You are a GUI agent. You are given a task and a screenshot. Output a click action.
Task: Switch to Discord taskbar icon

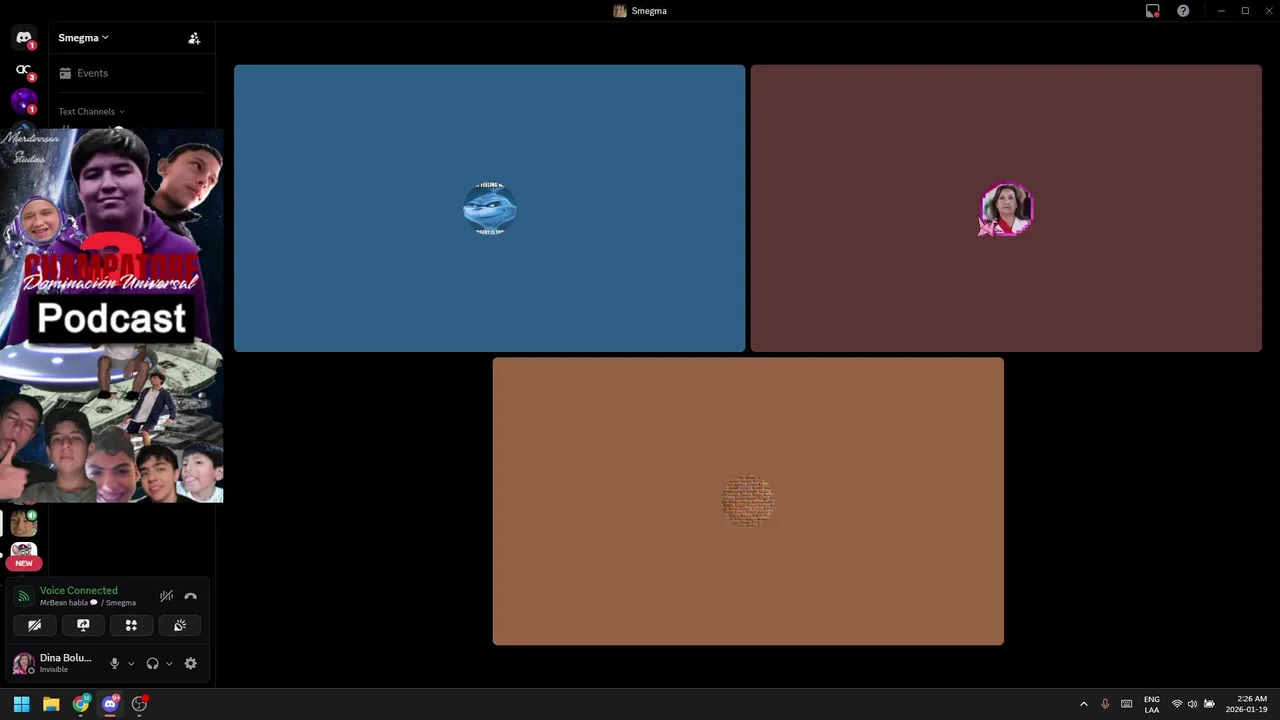pos(110,704)
